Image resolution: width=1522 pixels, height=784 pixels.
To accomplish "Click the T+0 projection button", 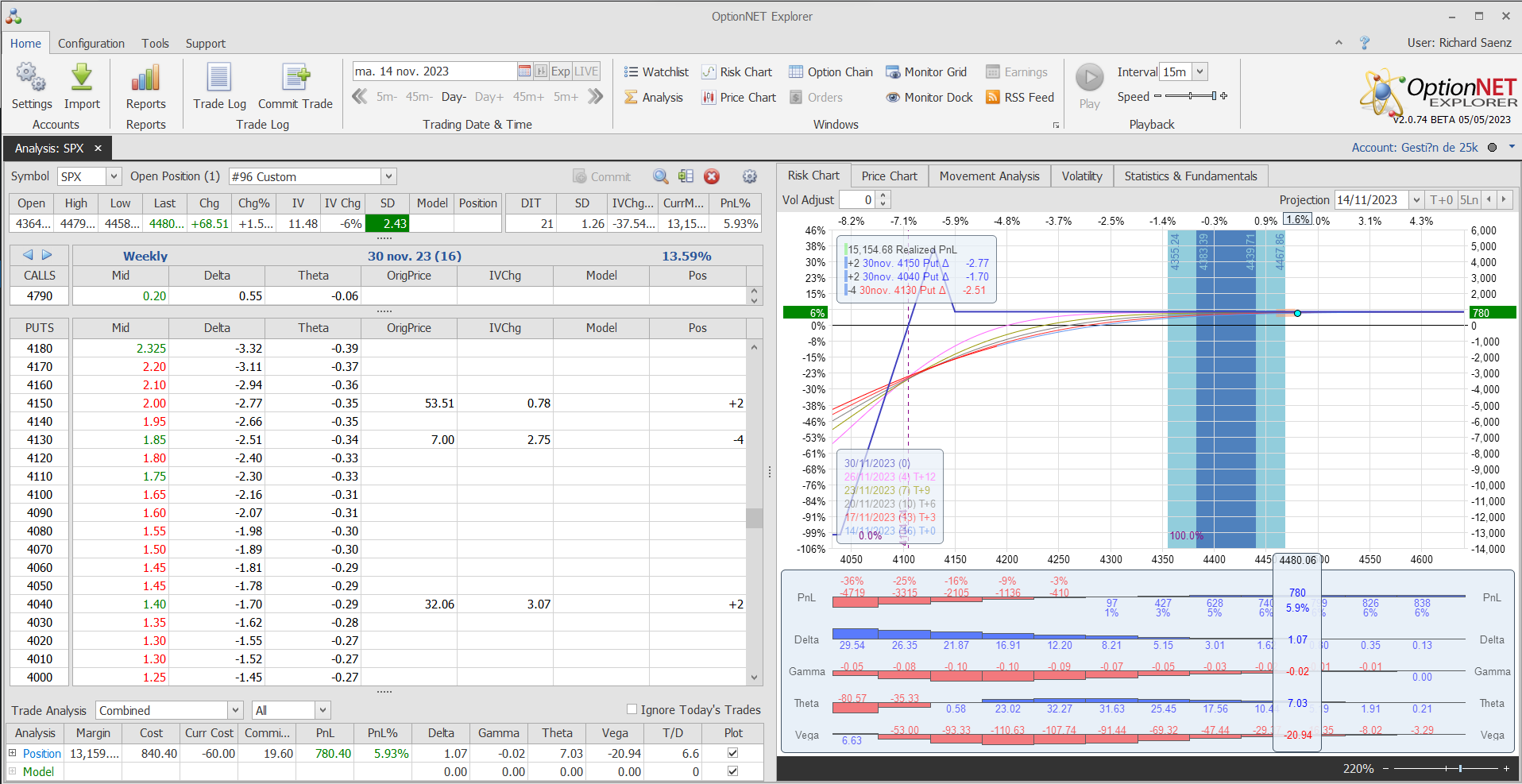I will (1441, 200).
